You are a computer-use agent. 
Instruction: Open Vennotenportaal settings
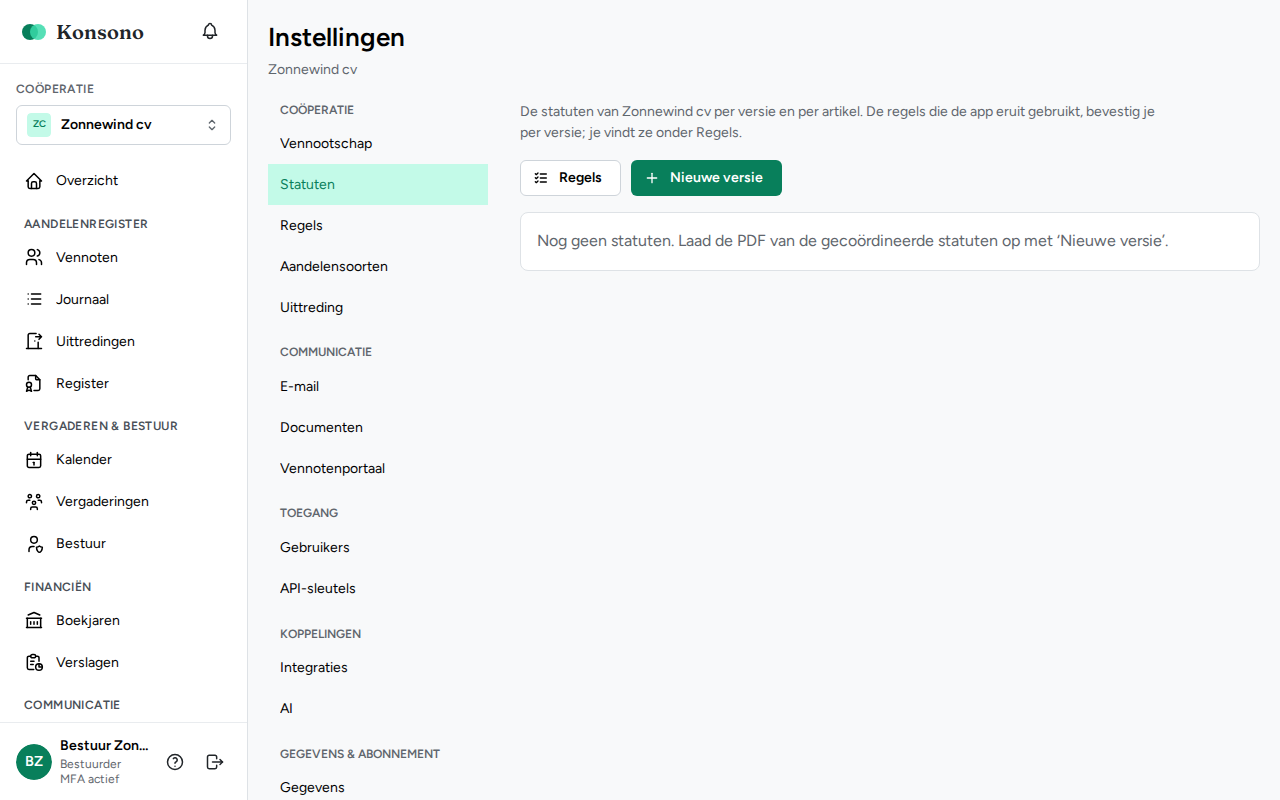(378, 469)
